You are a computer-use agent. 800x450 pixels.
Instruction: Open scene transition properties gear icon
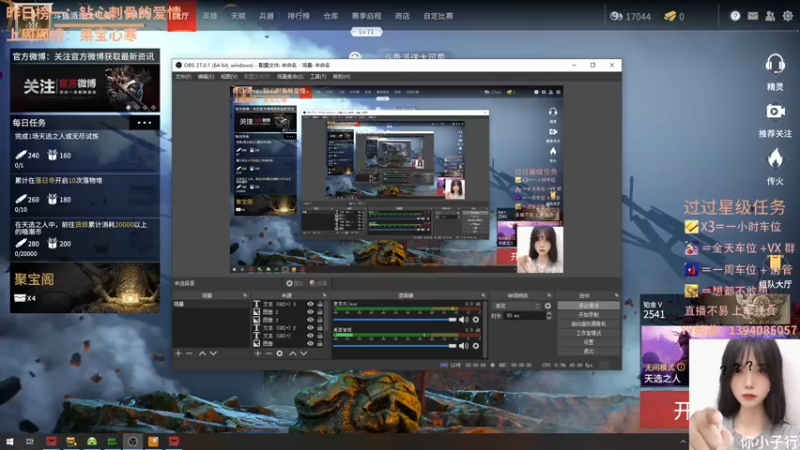[548, 306]
